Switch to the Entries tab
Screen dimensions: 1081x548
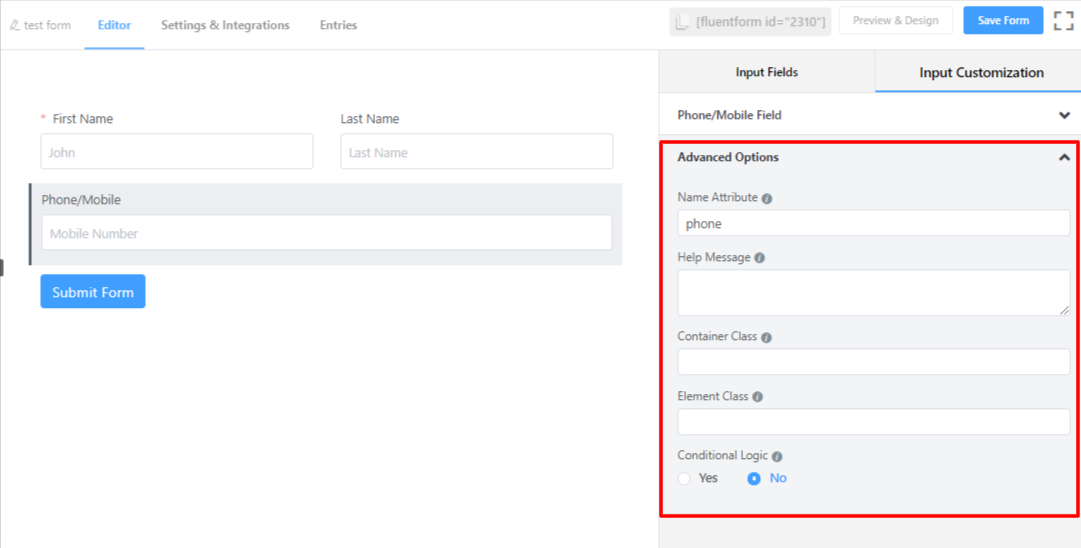tap(338, 25)
